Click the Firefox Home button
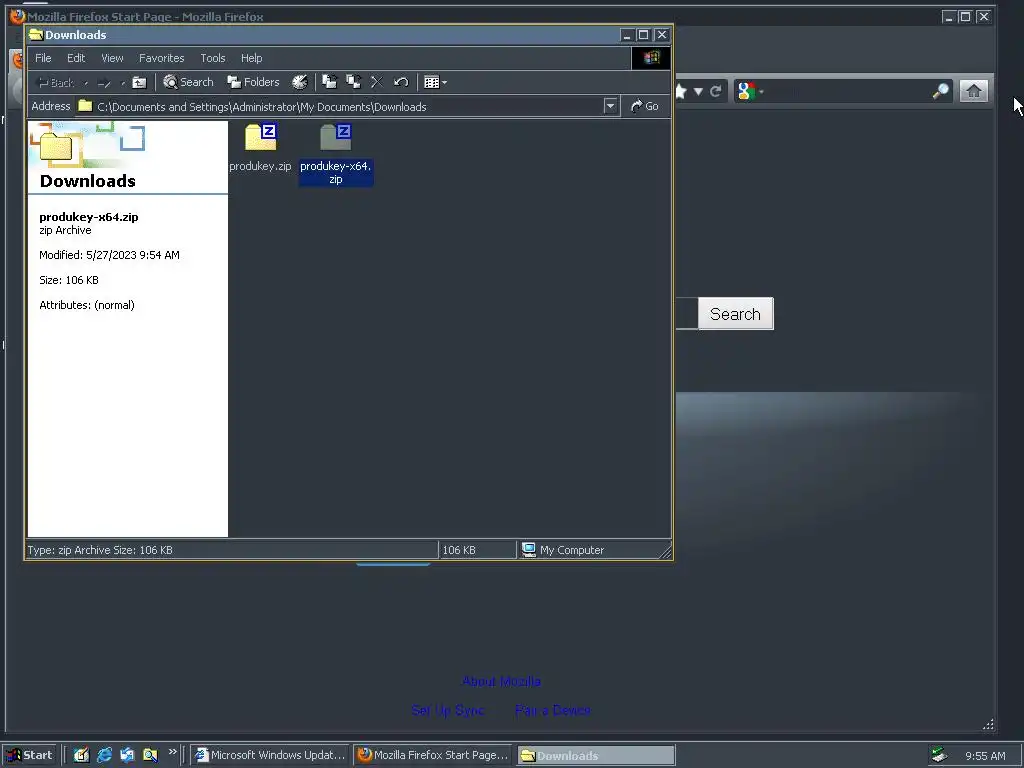1024x768 pixels. click(973, 91)
